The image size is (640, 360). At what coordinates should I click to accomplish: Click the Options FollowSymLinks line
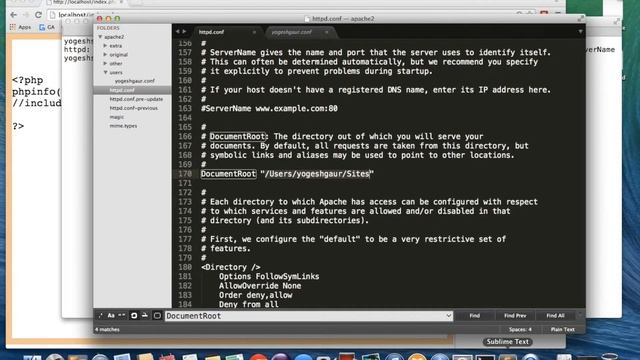point(269,276)
